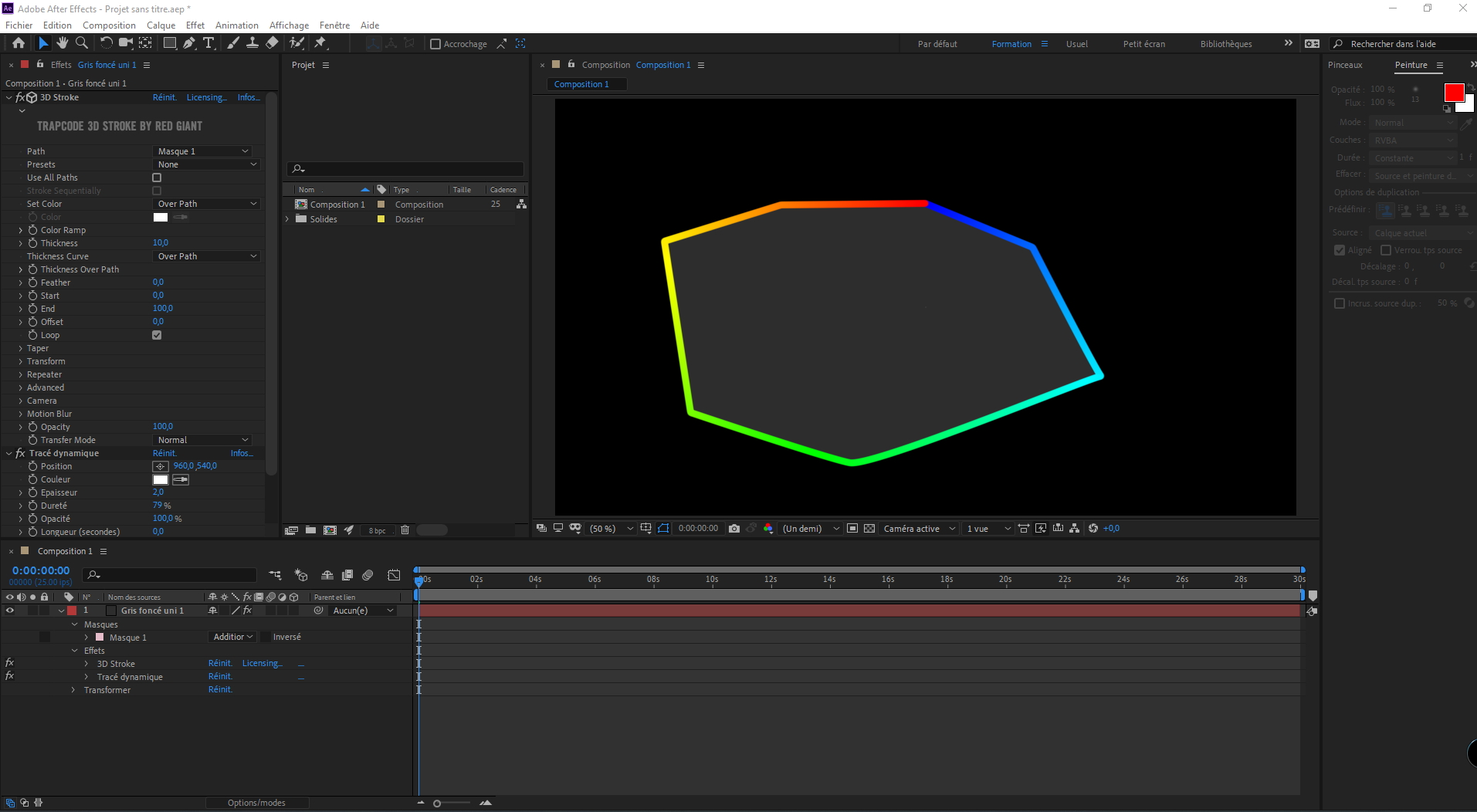
Task: Expand the Color Ramp property
Action: pos(21,230)
